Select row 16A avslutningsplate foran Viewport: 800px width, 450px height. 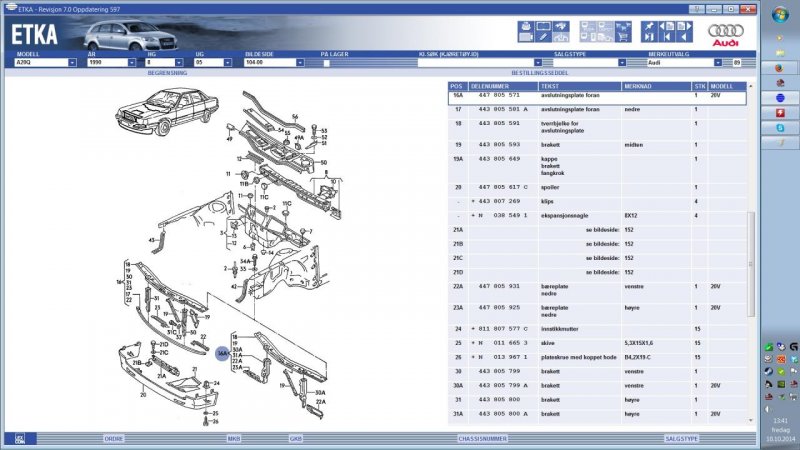[x=597, y=97]
